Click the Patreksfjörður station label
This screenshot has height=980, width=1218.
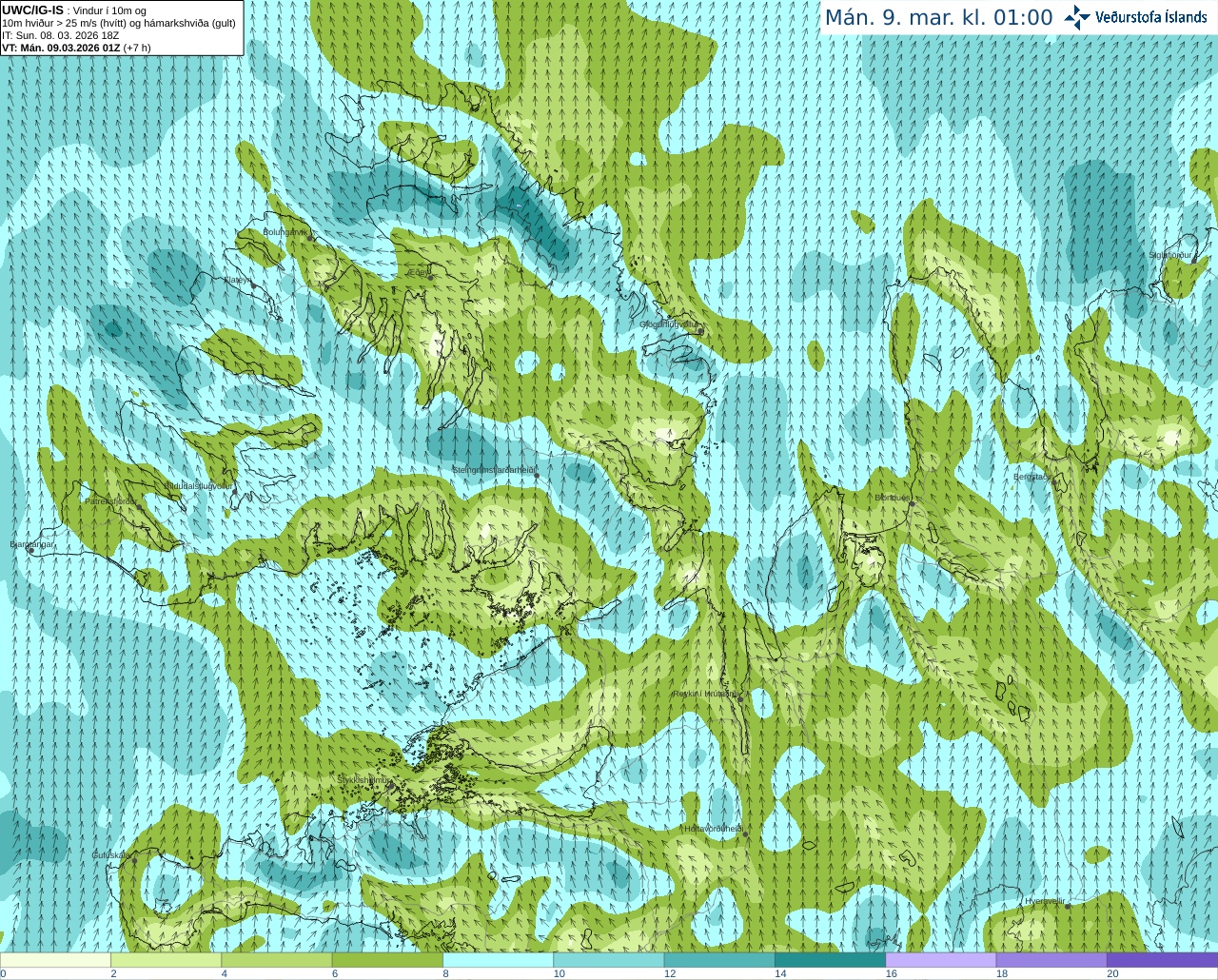(111, 500)
